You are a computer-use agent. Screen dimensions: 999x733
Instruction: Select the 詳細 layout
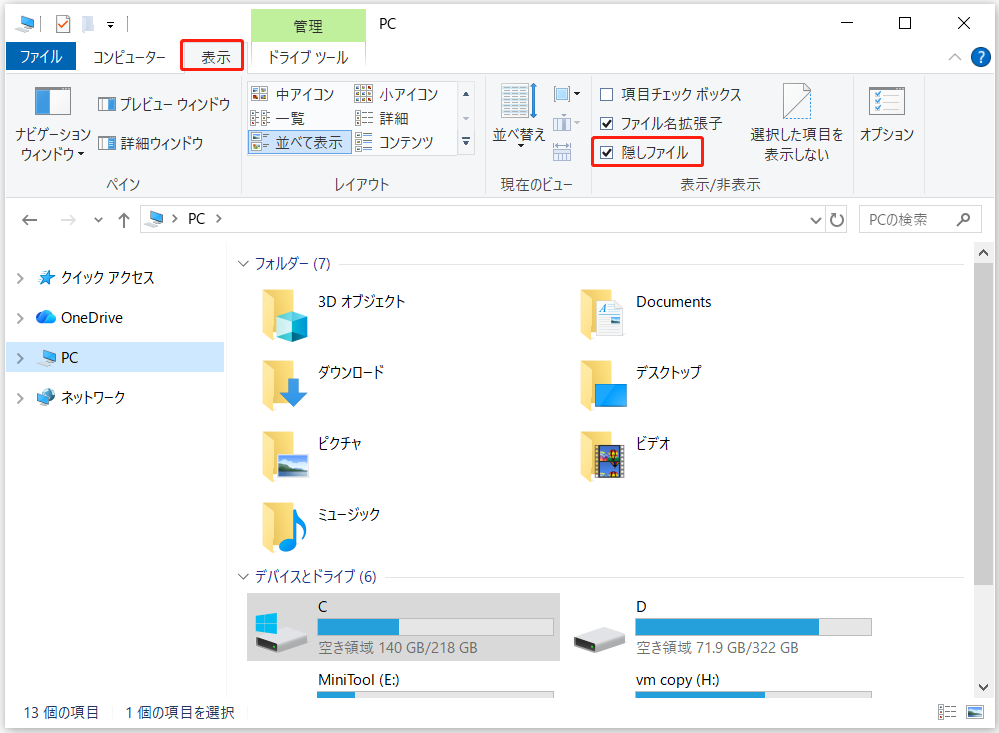(382, 118)
